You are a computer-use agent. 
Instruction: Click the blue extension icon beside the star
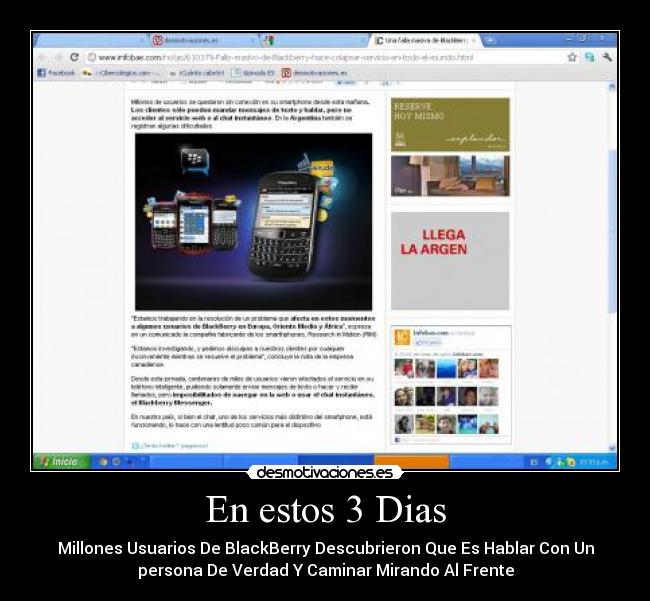[x=589, y=57]
